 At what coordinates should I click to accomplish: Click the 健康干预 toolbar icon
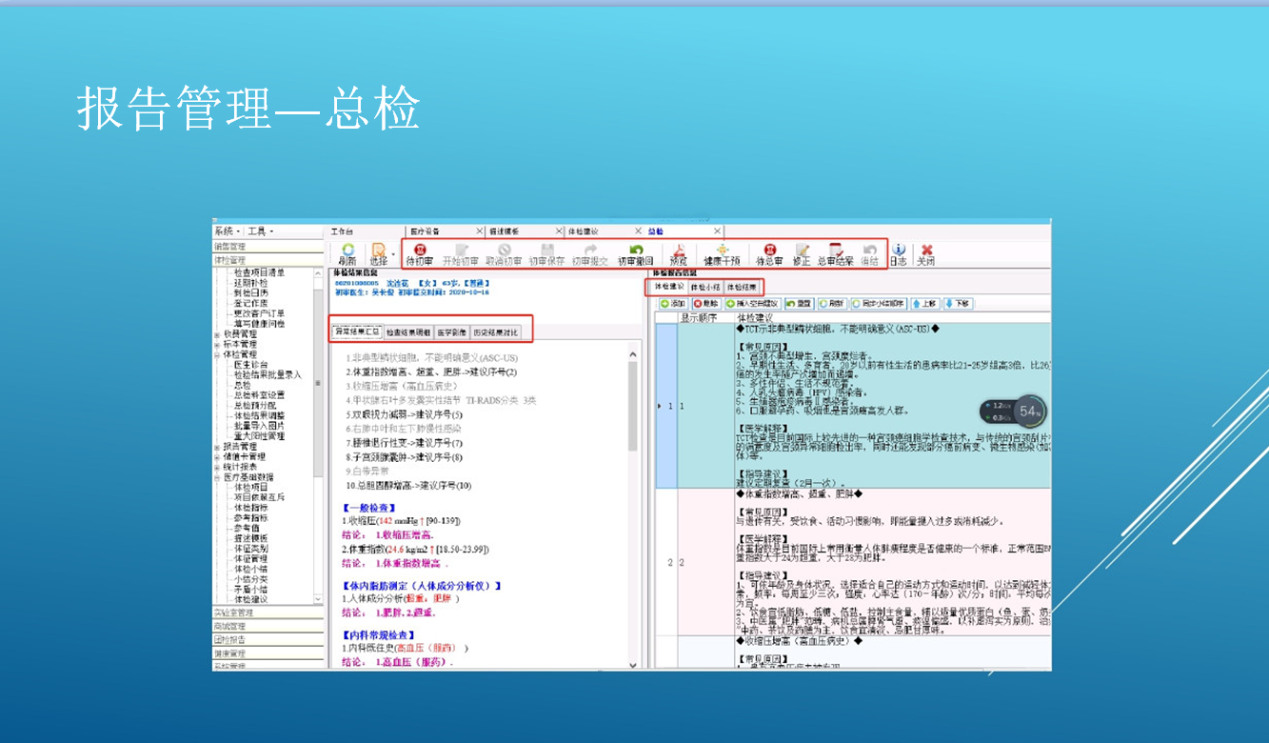[x=722, y=254]
